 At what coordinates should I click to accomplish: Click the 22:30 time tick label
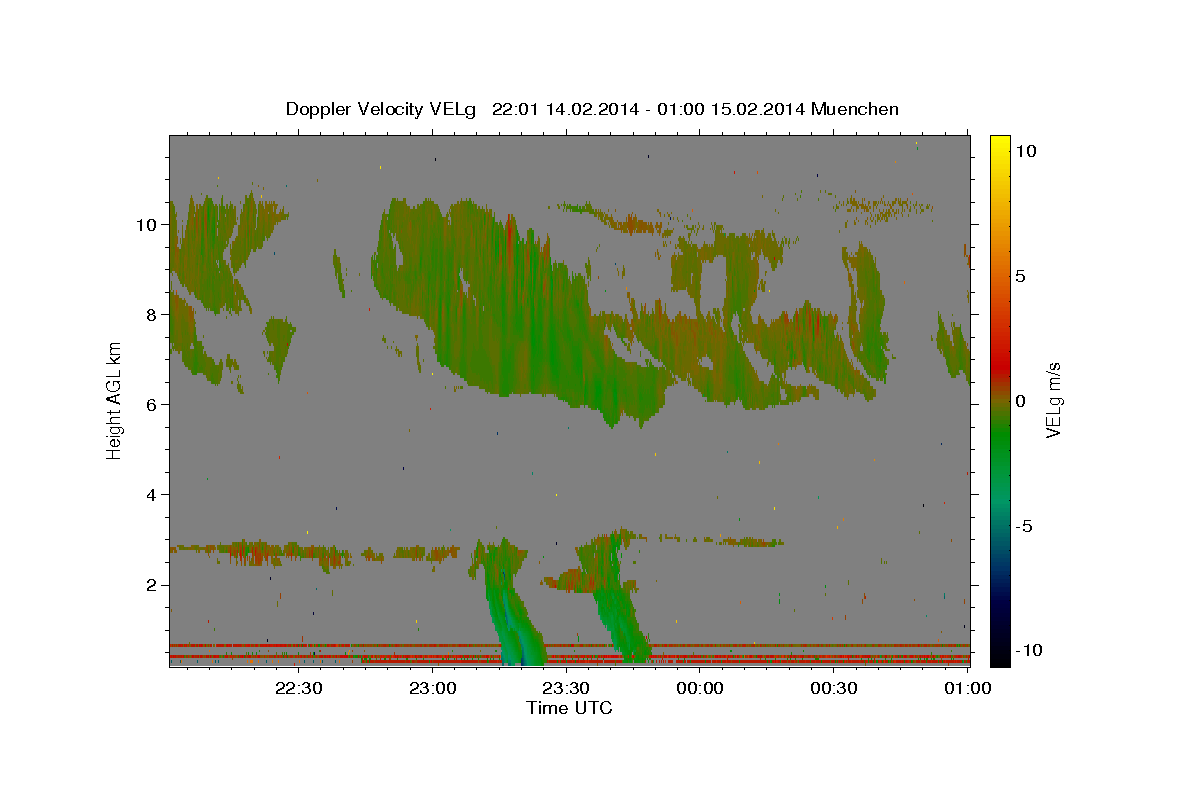tap(299, 688)
